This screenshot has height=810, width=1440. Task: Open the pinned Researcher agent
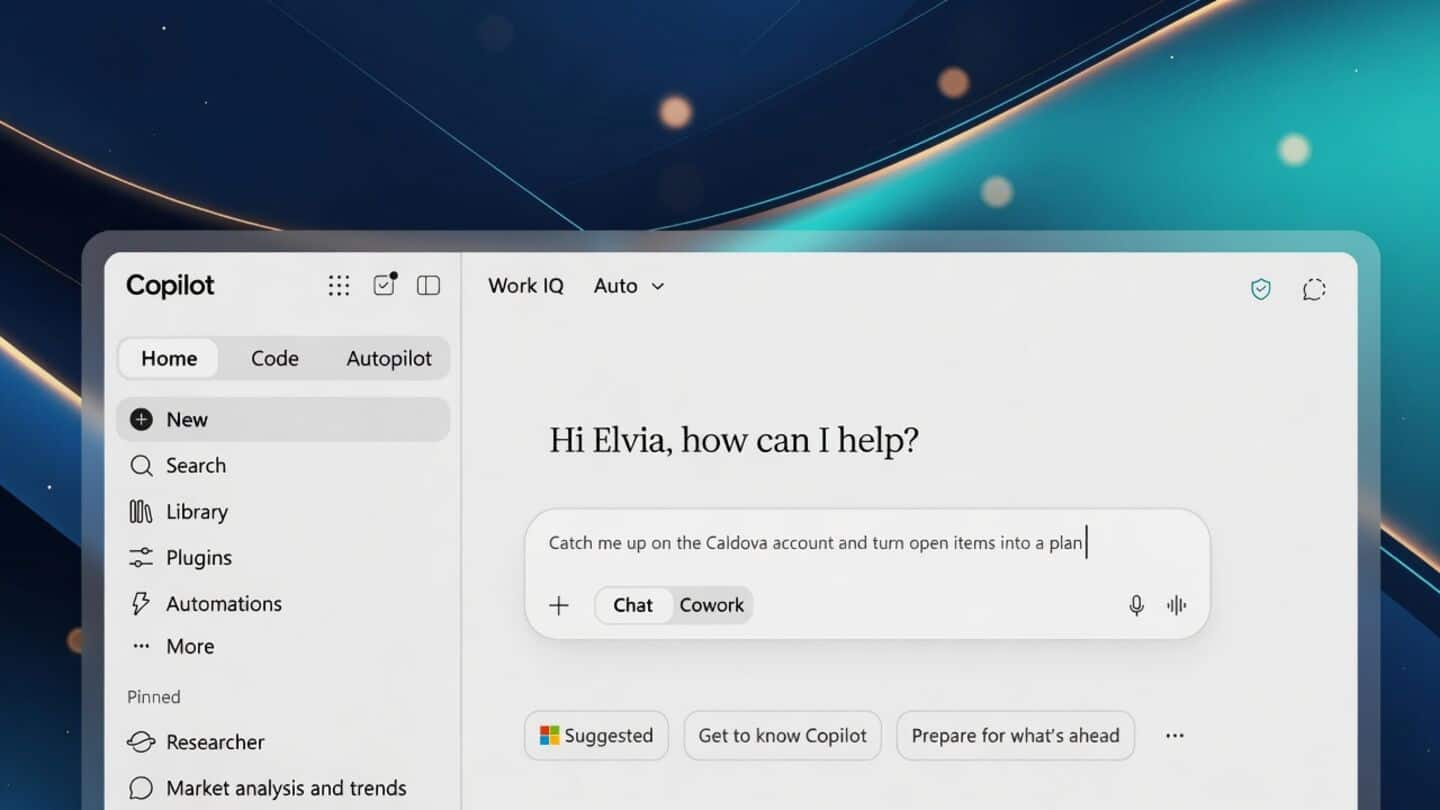coord(283,742)
